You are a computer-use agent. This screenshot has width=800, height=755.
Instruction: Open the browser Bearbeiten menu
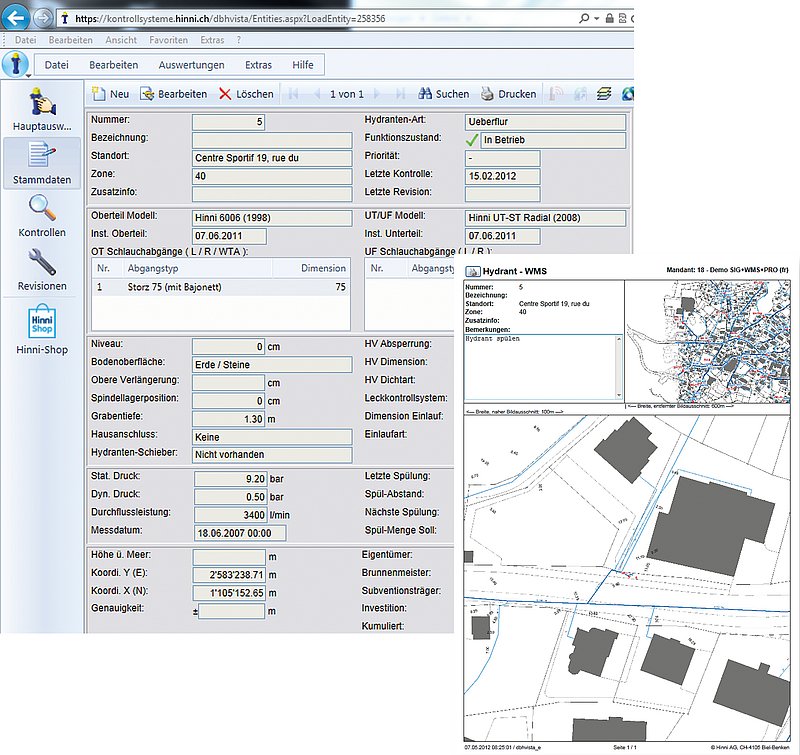[x=70, y=40]
